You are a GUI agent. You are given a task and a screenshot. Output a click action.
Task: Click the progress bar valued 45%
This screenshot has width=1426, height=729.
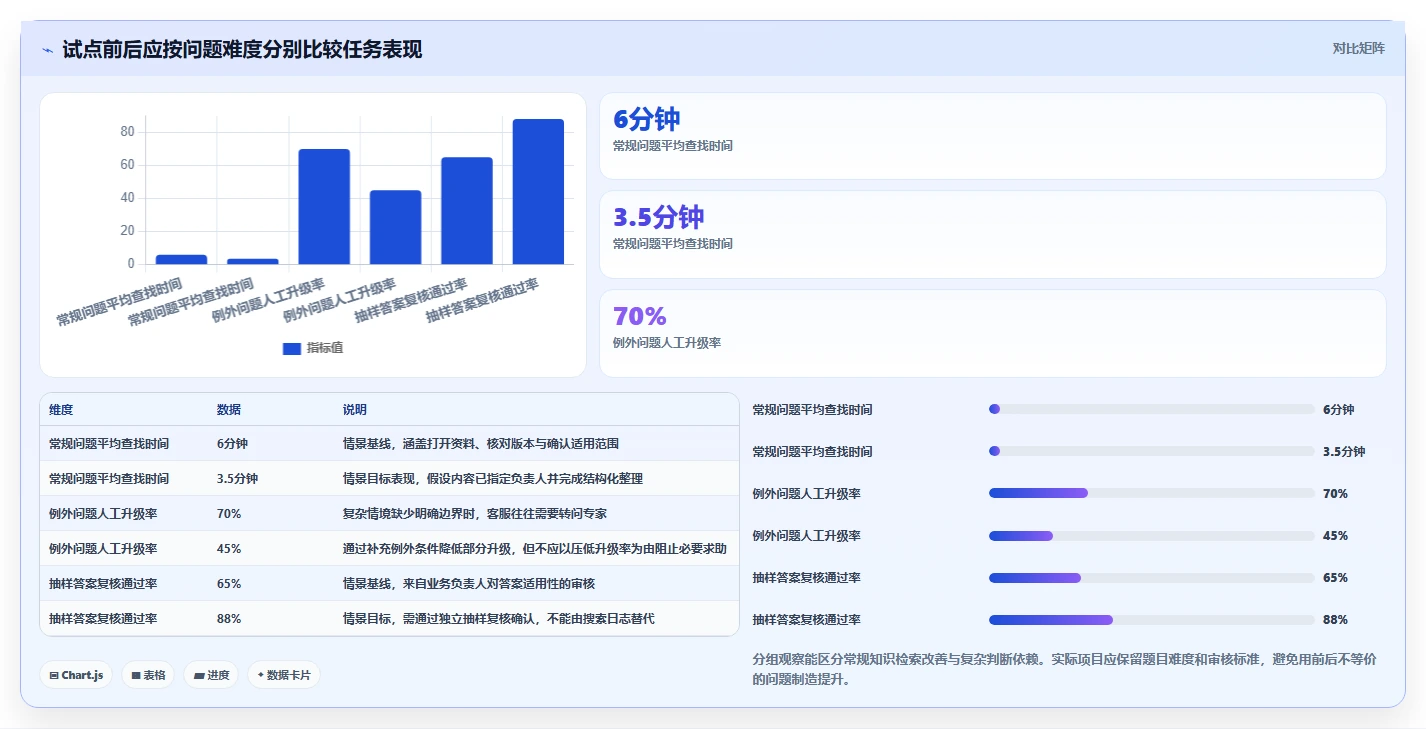(1151, 535)
